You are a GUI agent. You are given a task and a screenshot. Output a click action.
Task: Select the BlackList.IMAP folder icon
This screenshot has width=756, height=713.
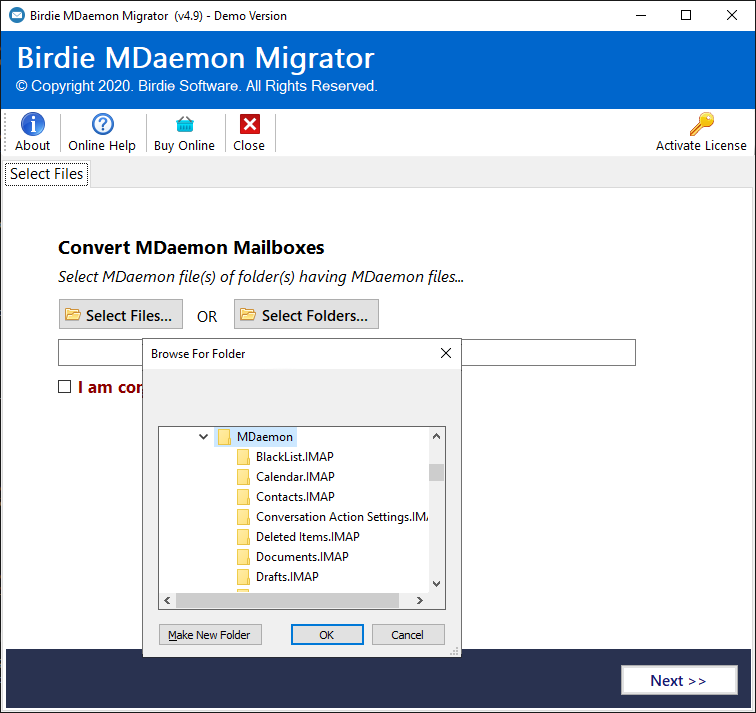[243, 457]
